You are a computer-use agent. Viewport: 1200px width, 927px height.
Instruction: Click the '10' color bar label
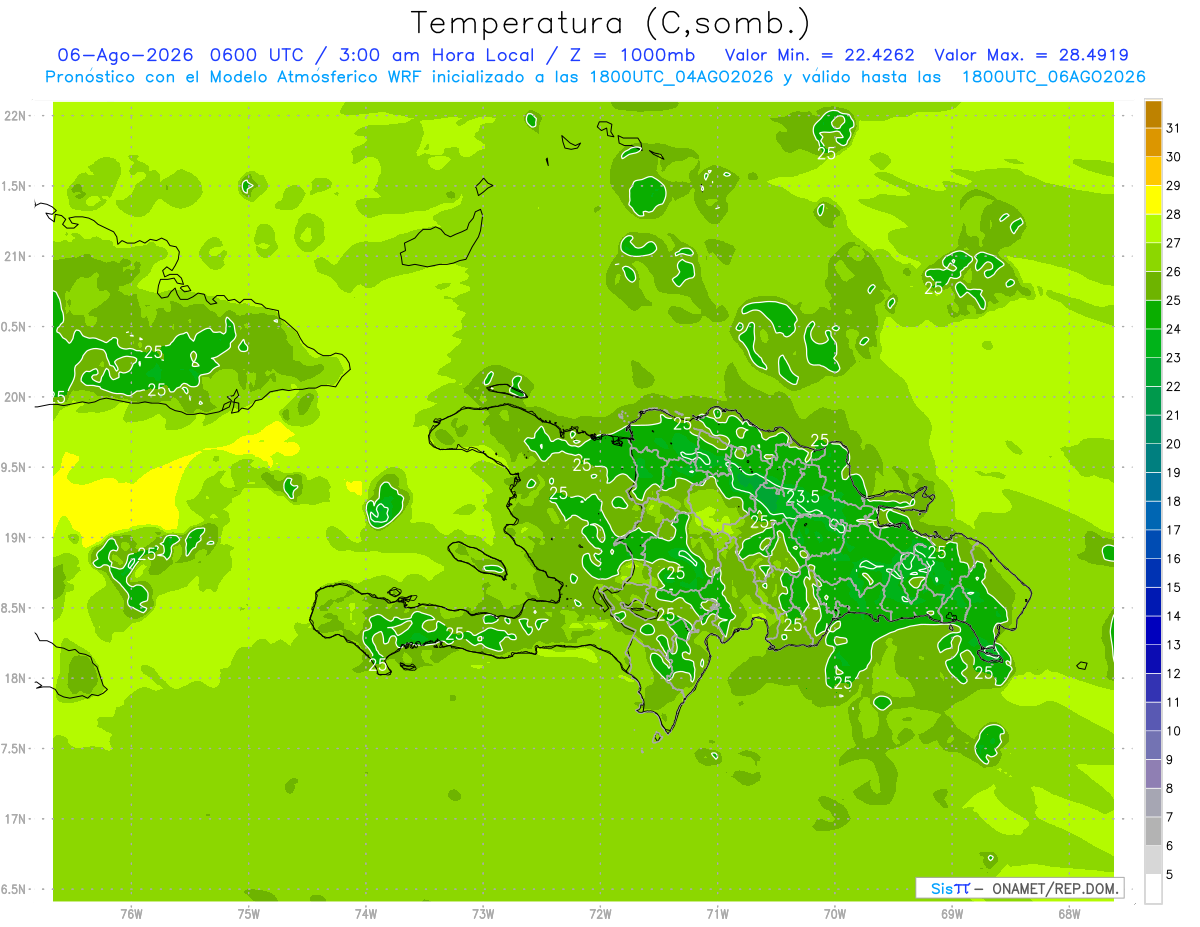[x=1174, y=731]
